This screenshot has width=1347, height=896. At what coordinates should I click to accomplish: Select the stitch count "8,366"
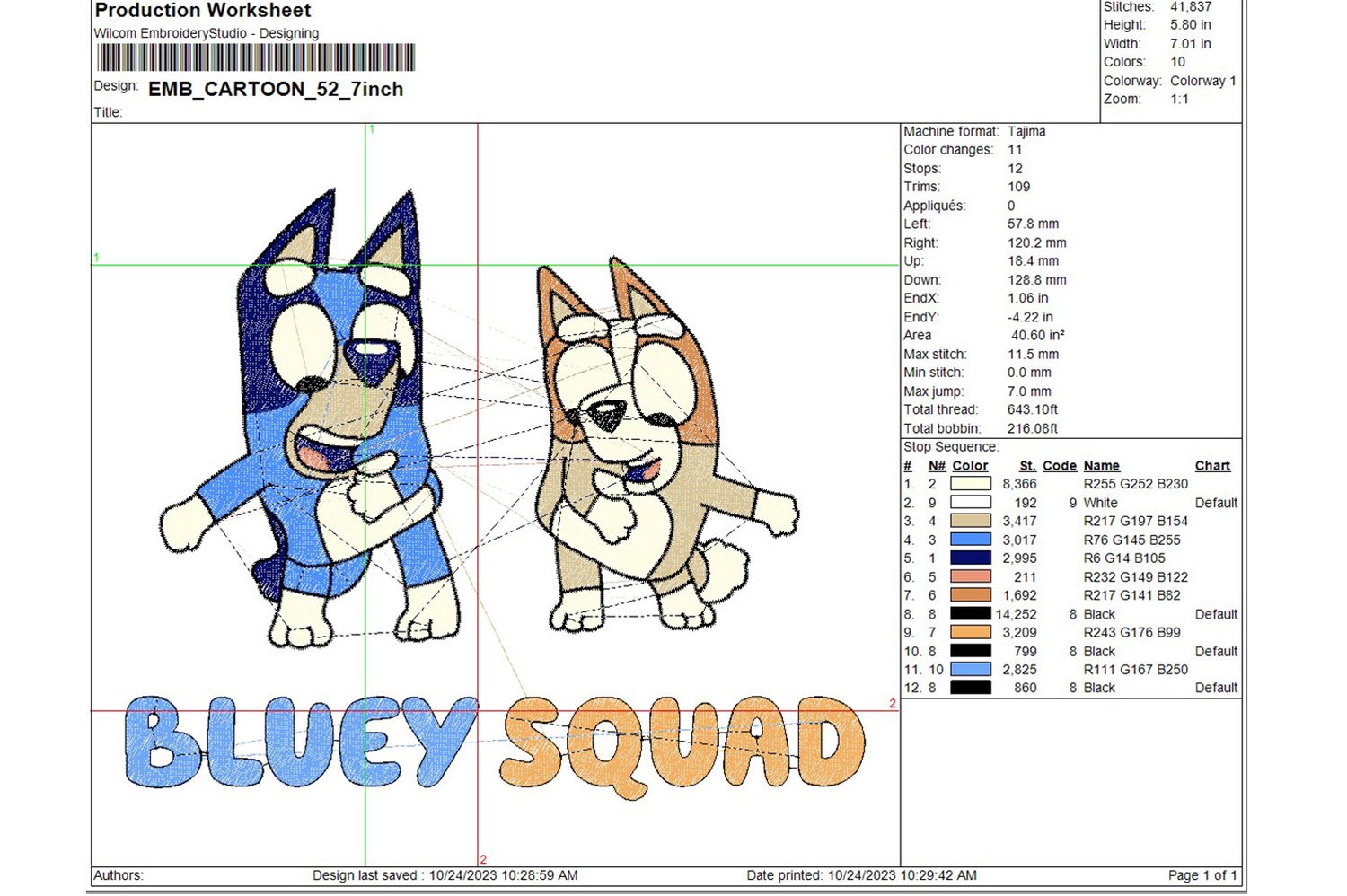(x=1019, y=484)
